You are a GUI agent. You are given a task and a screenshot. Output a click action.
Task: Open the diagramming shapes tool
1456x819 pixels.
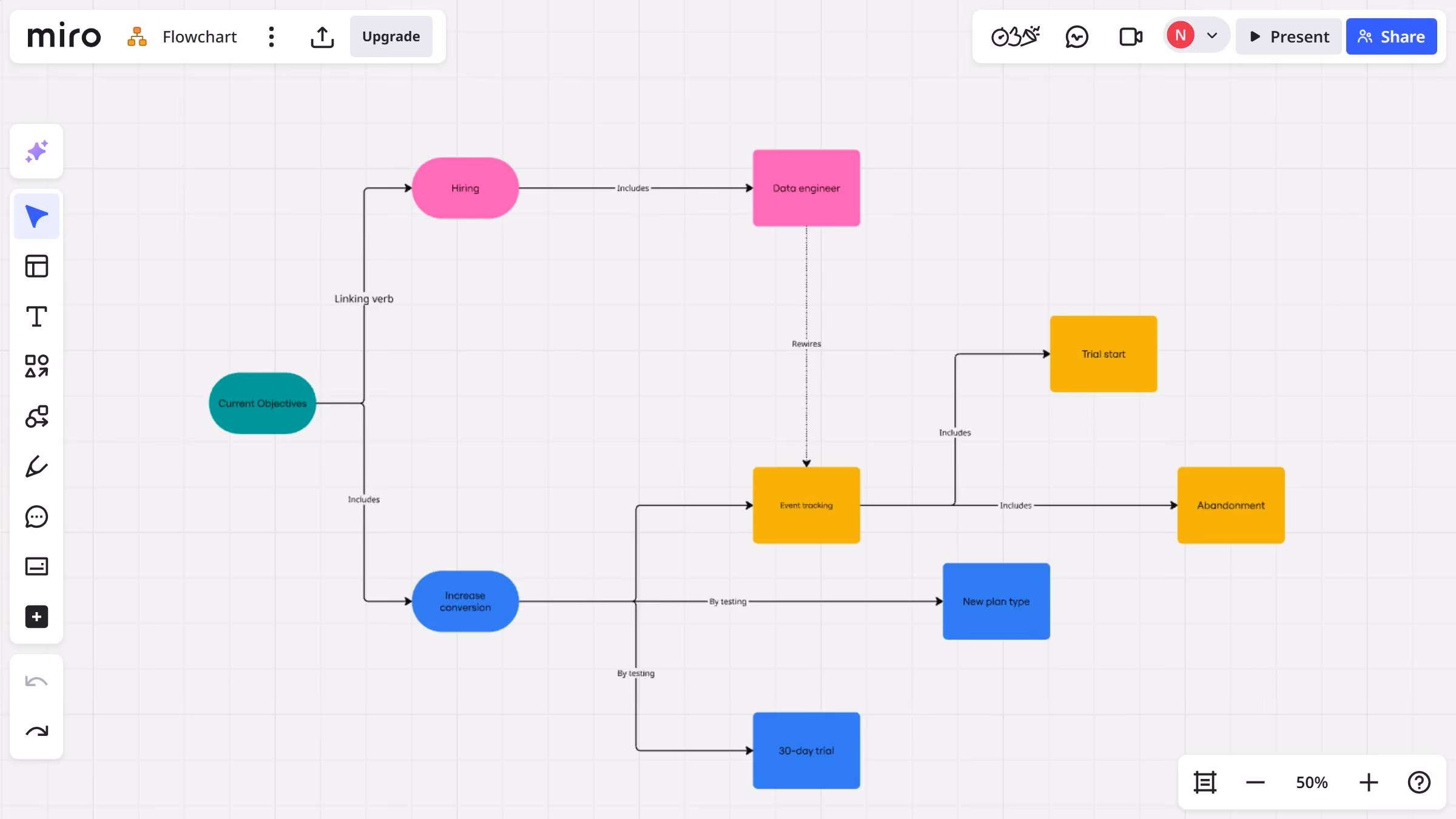[x=36, y=417]
